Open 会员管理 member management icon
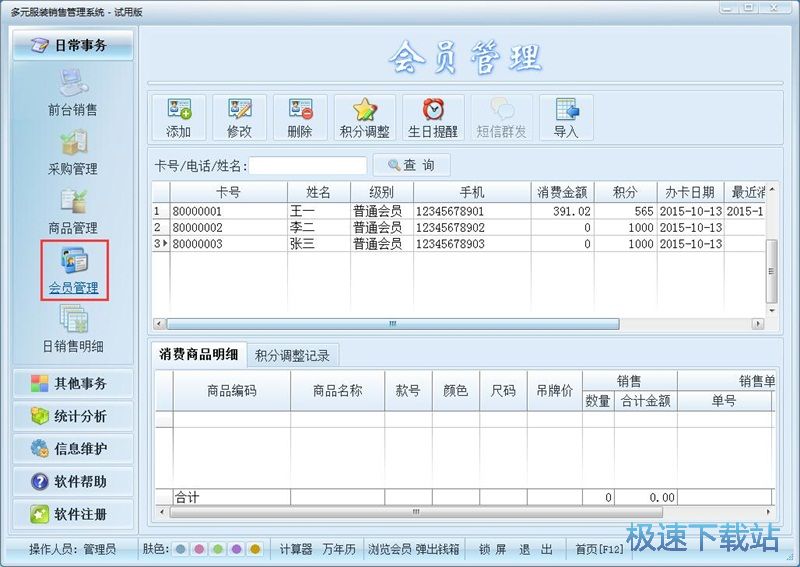This screenshot has height=567, width=800. (x=74, y=271)
